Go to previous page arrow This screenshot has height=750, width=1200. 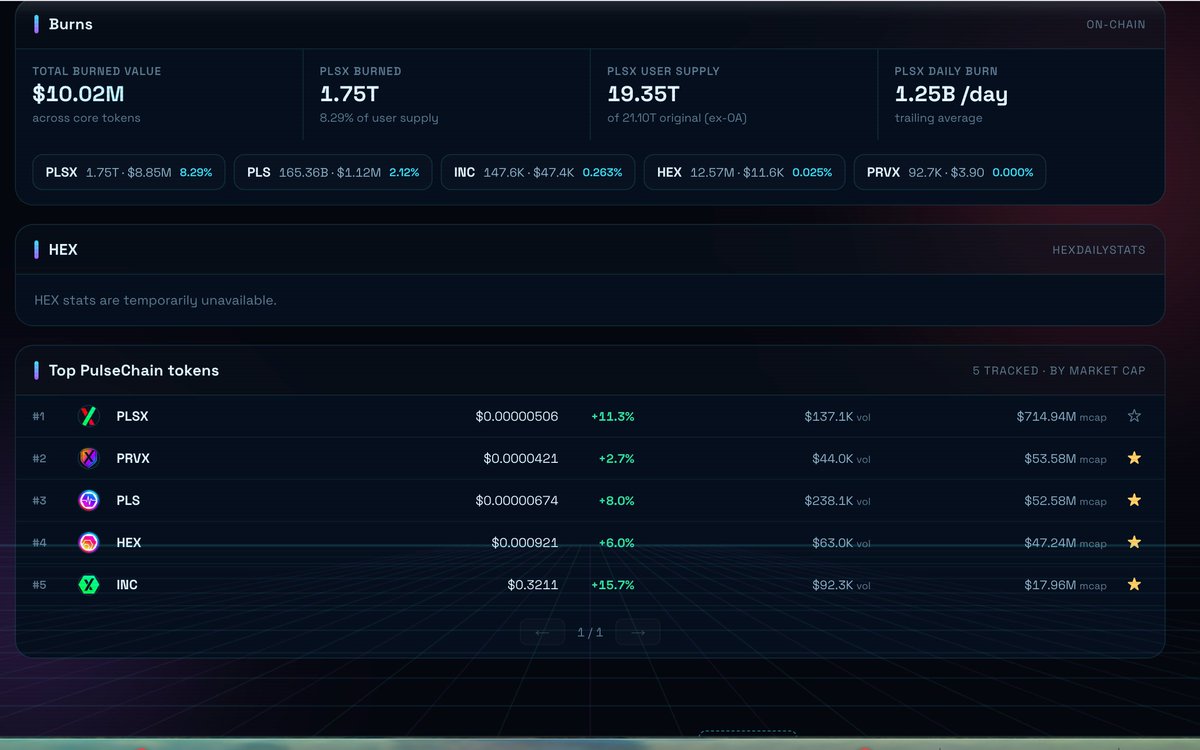coord(542,632)
